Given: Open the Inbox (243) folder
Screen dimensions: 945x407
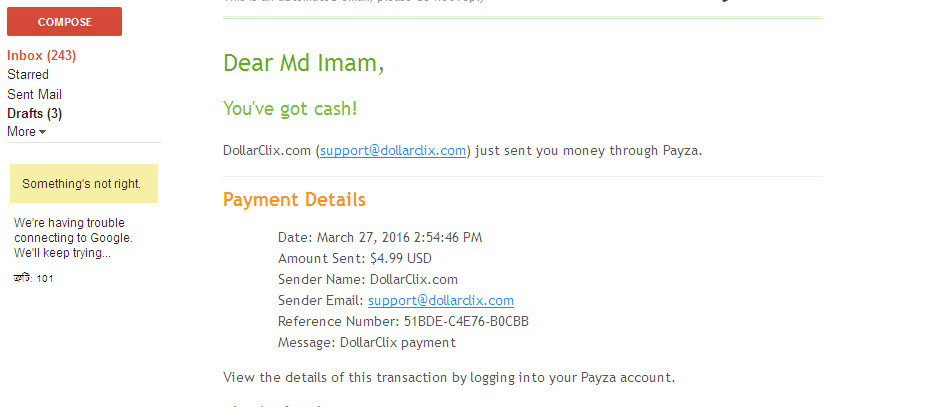Looking at the screenshot, I should [x=41, y=55].
